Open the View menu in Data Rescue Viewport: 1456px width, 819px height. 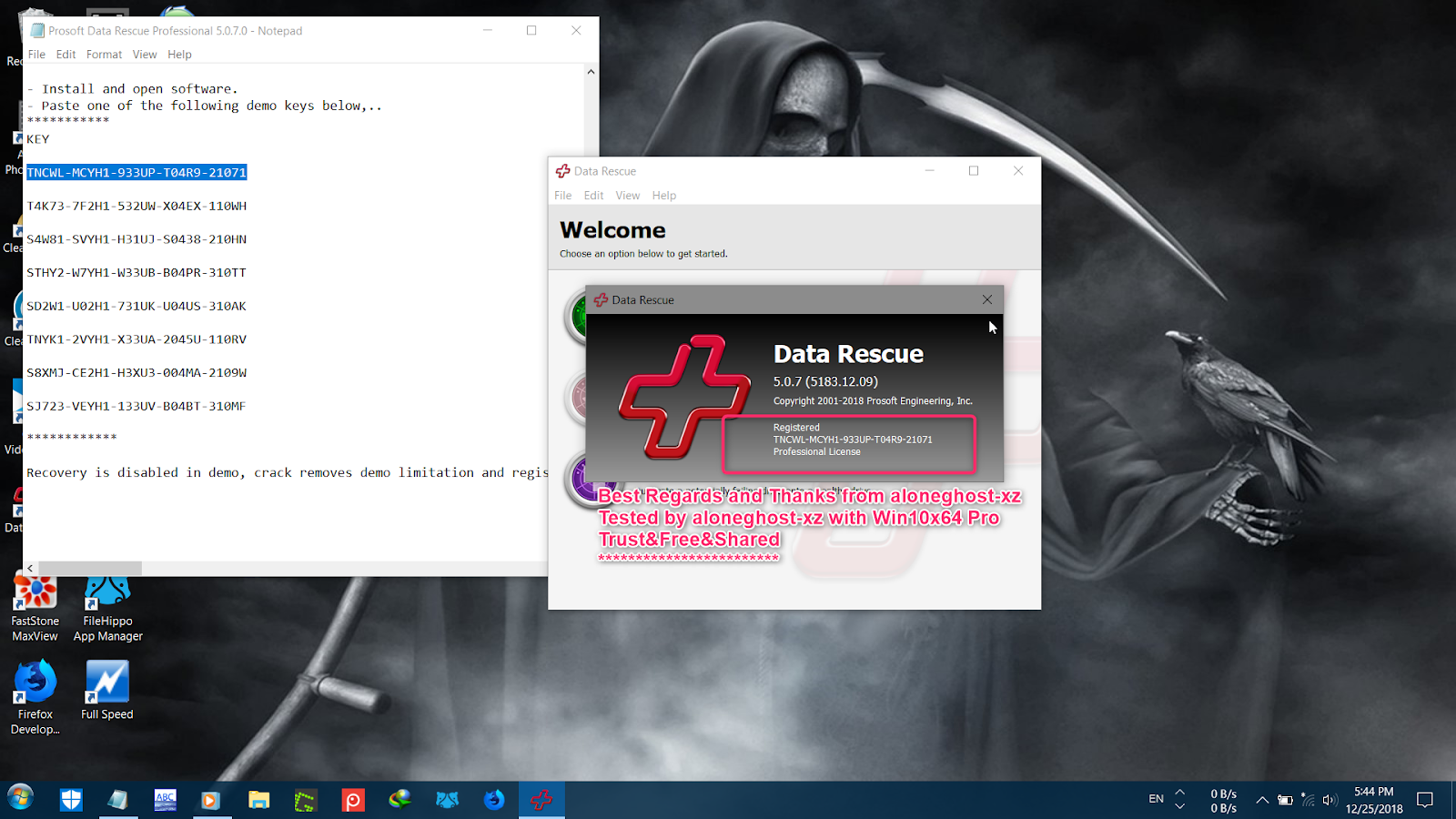click(x=627, y=196)
